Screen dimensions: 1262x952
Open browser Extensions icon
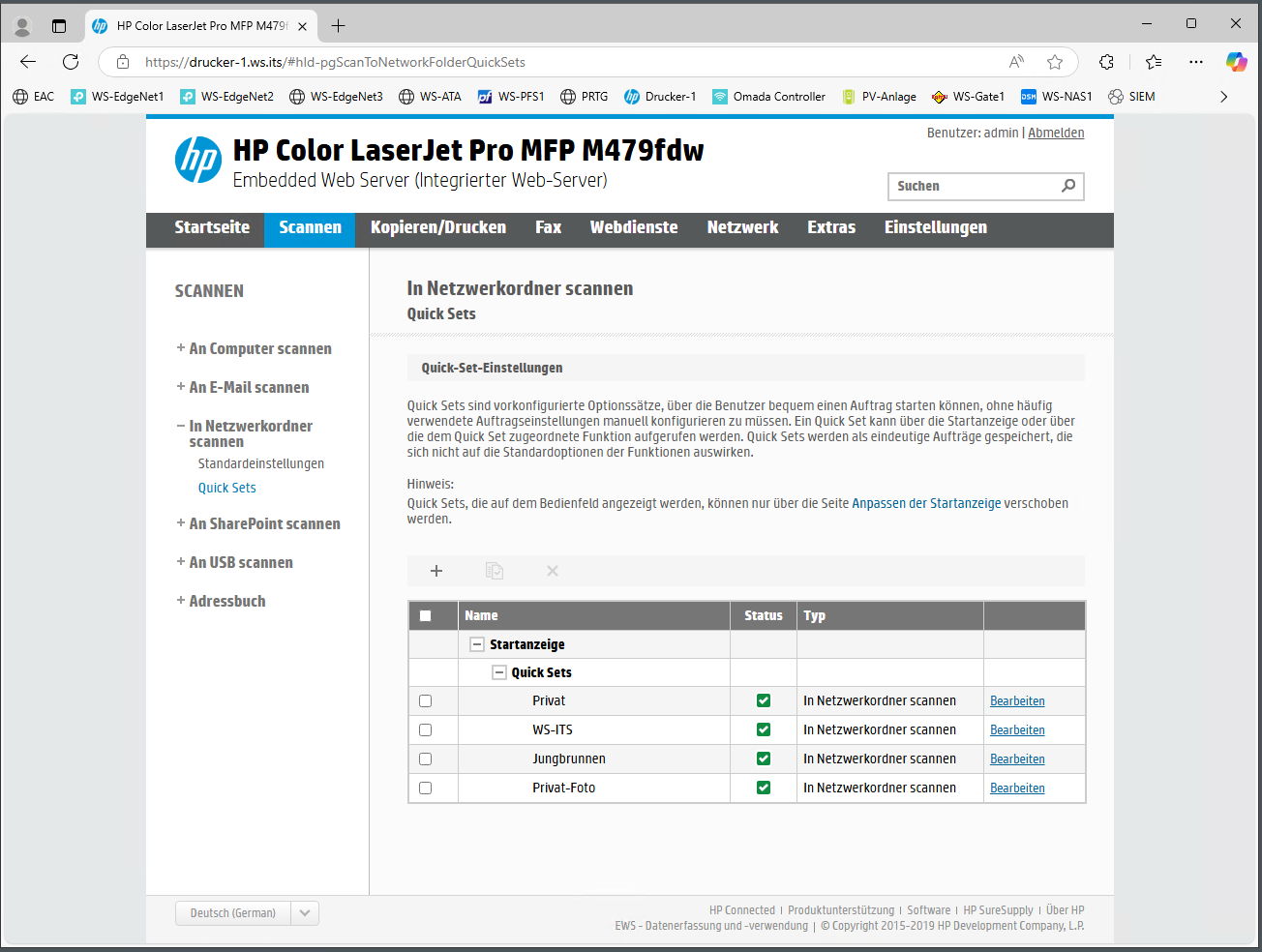(1107, 62)
